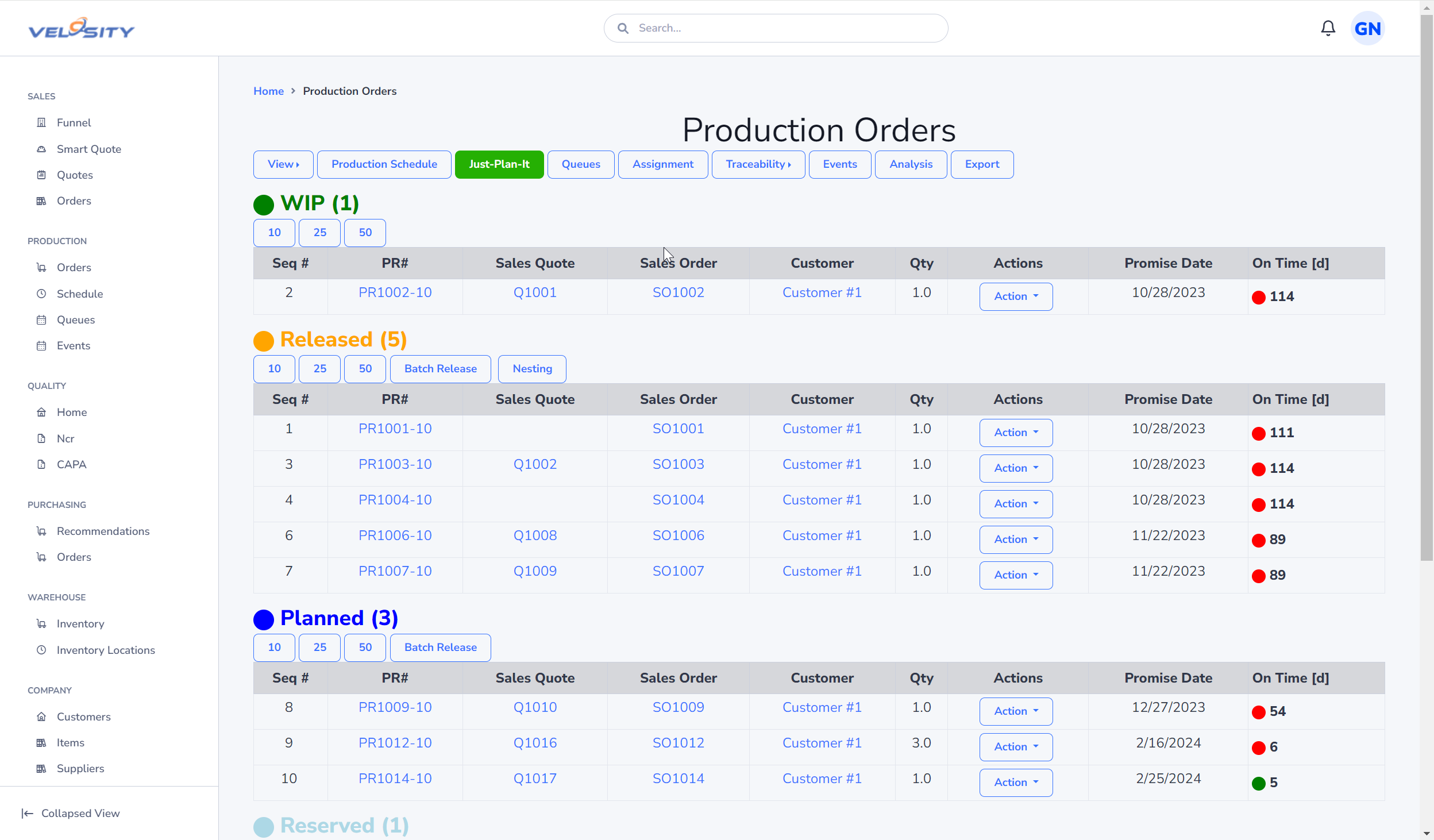Go to the Events tab
This screenshot has height=840, width=1434.
(x=840, y=164)
